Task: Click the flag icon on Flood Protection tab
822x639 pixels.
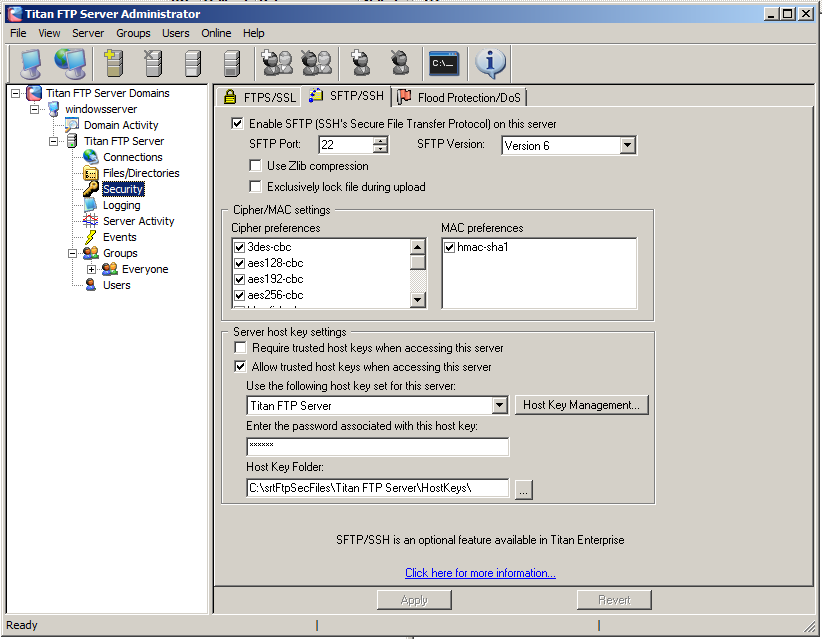Action: click(404, 97)
